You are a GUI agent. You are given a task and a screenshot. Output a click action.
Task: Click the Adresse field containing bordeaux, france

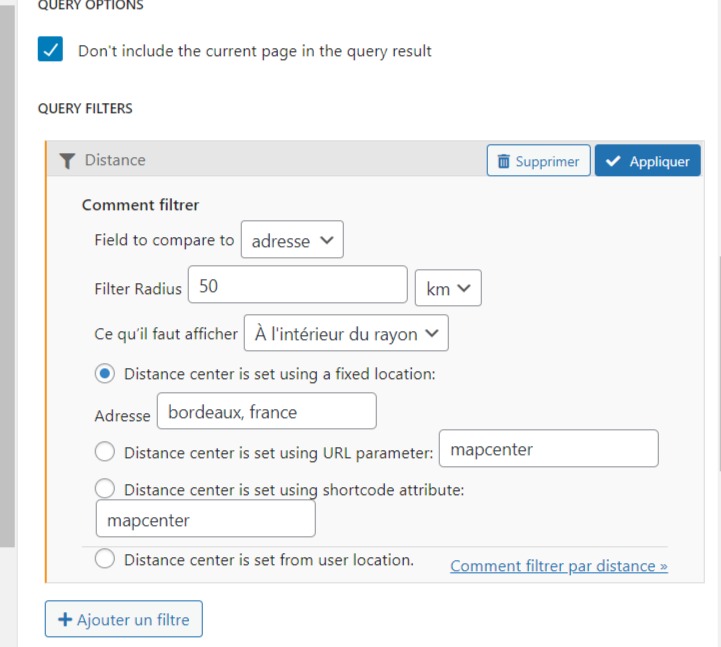click(266, 412)
